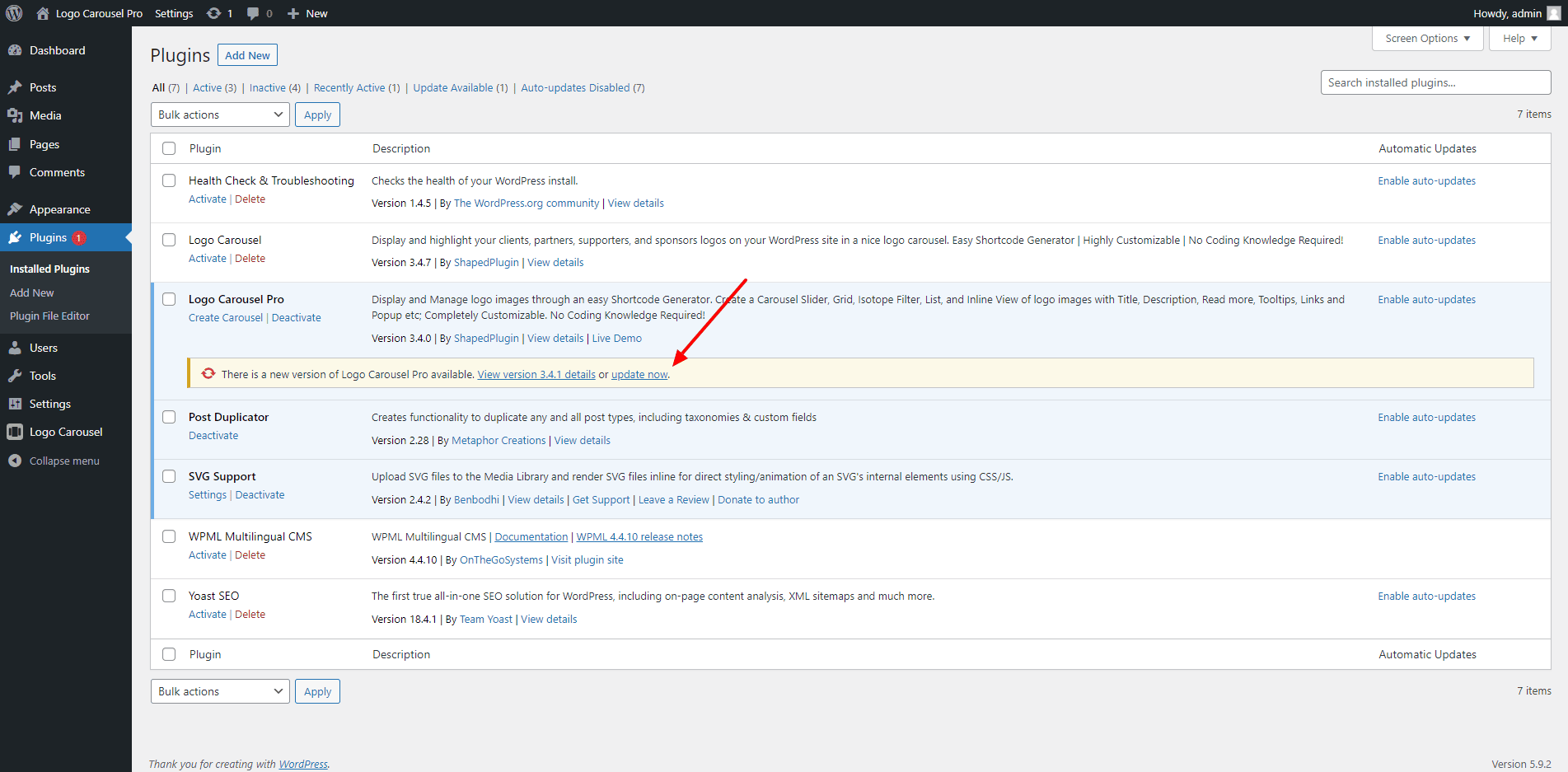Click the WordPress logo icon in the admin bar
Screen dimensions: 1568x772
(14, 13)
